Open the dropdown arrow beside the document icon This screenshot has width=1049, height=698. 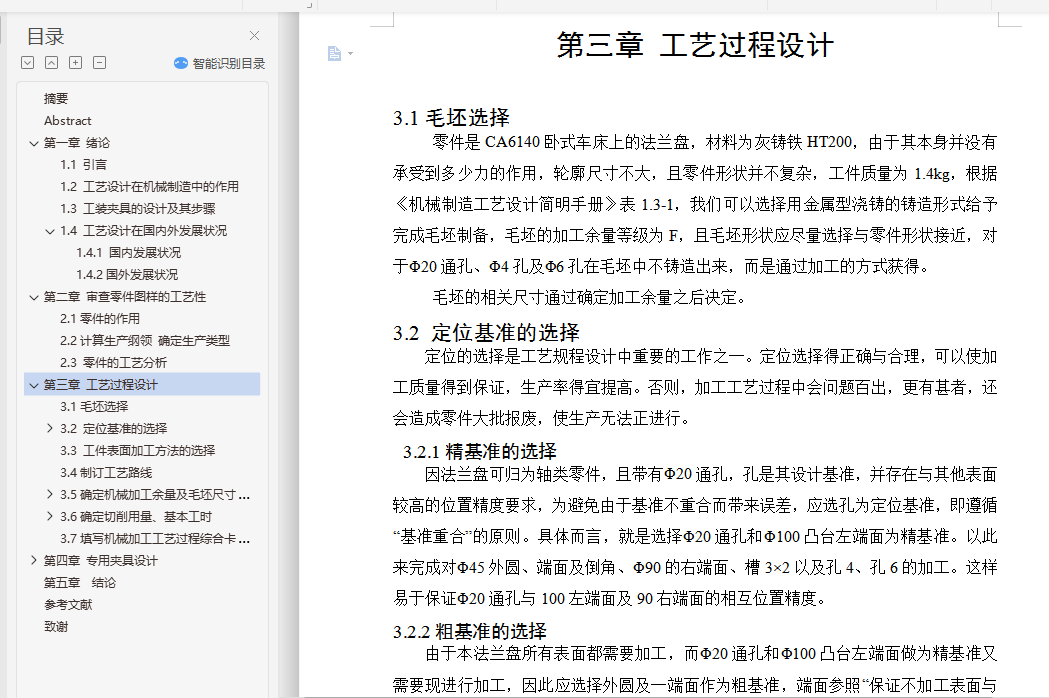351,54
